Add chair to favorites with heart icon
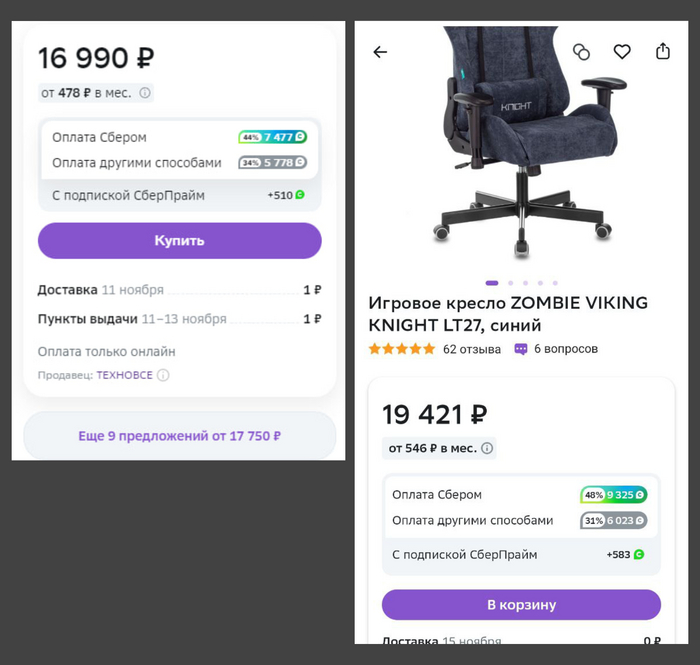The width and height of the screenshot is (700, 665). (x=622, y=52)
